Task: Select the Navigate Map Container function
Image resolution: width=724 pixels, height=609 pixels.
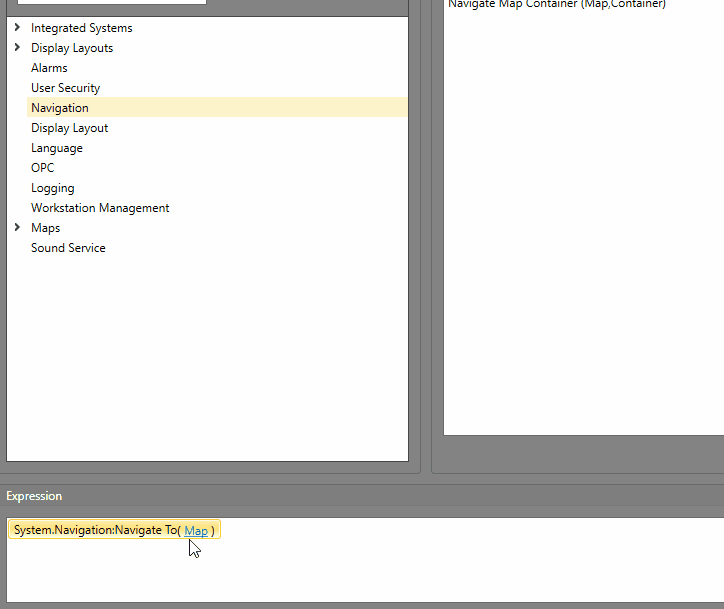Action: click(x=556, y=4)
